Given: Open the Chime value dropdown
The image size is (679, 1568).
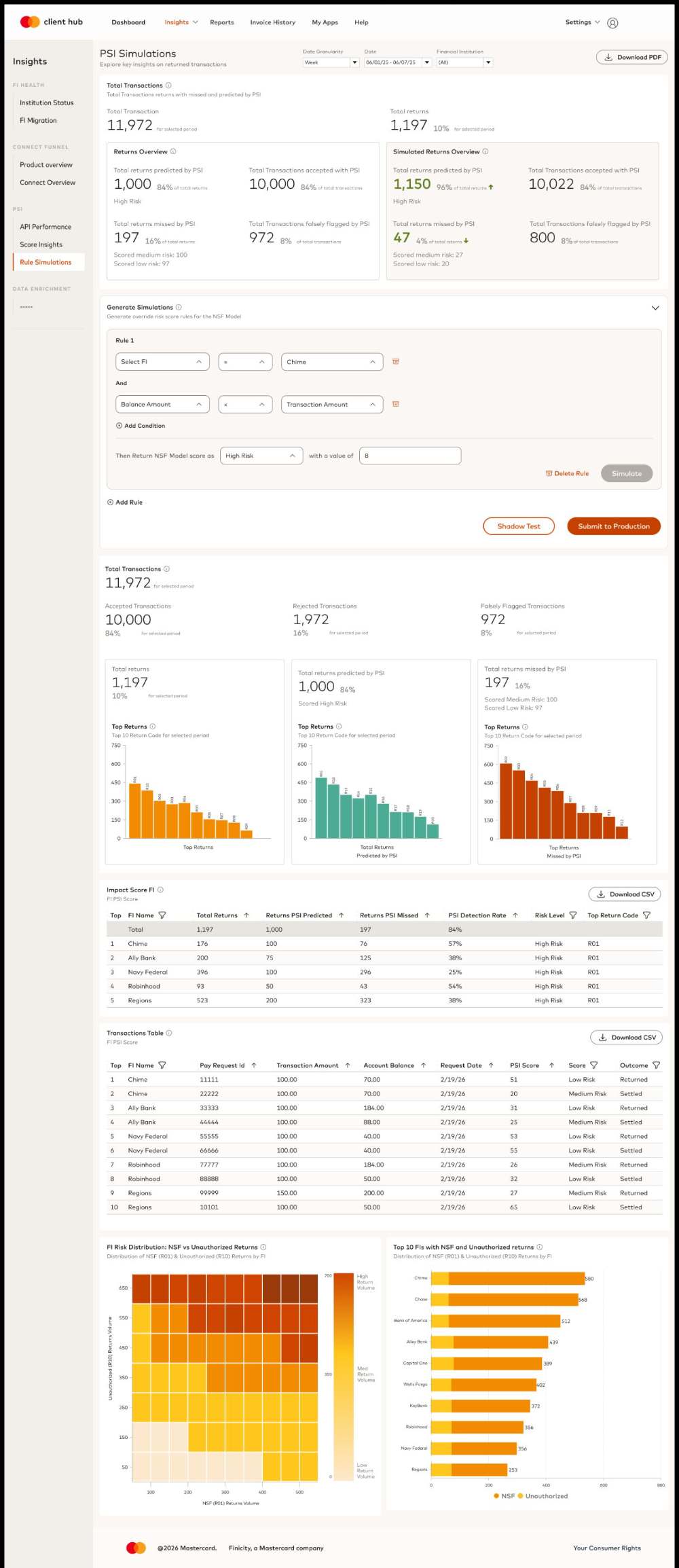Looking at the screenshot, I should pyautogui.click(x=332, y=362).
